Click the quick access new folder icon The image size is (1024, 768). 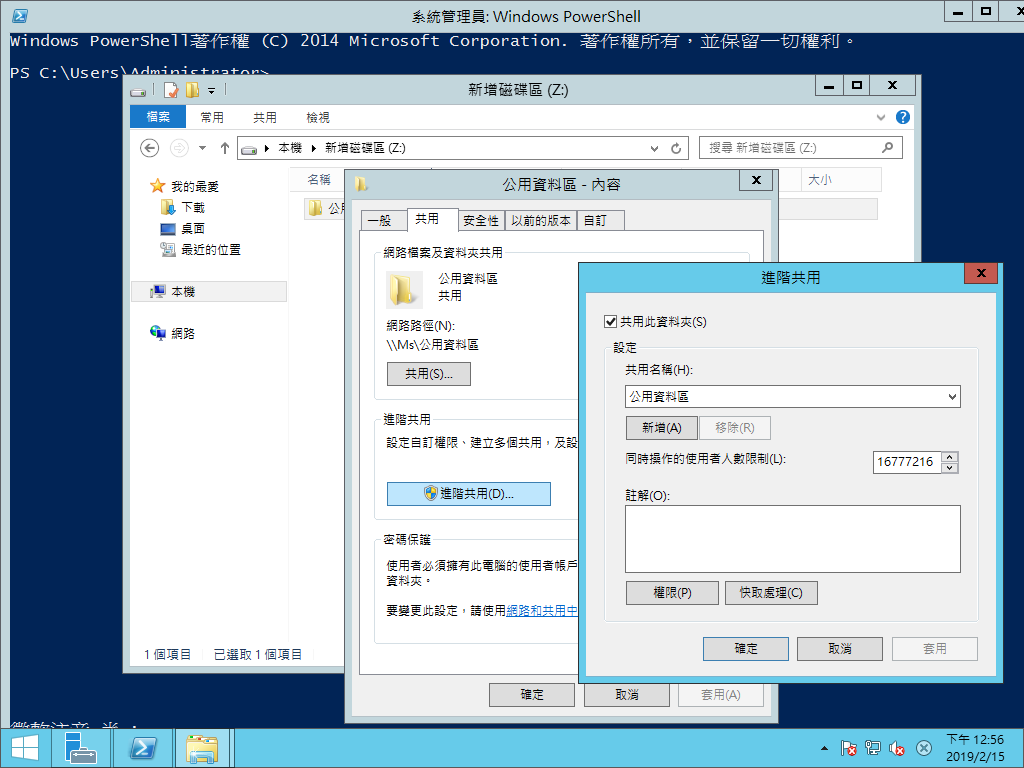[192, 90]
